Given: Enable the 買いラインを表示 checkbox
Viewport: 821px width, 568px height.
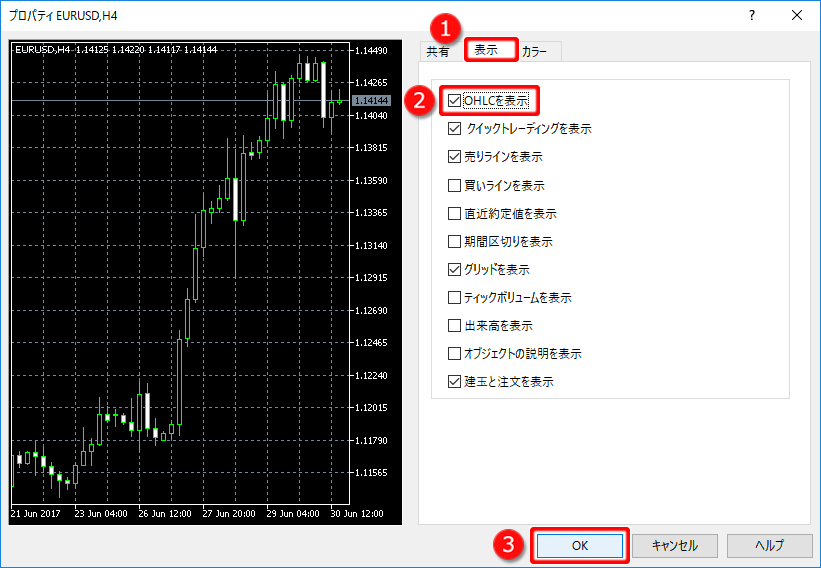Looking at the screenshot, I should point(456,185).
